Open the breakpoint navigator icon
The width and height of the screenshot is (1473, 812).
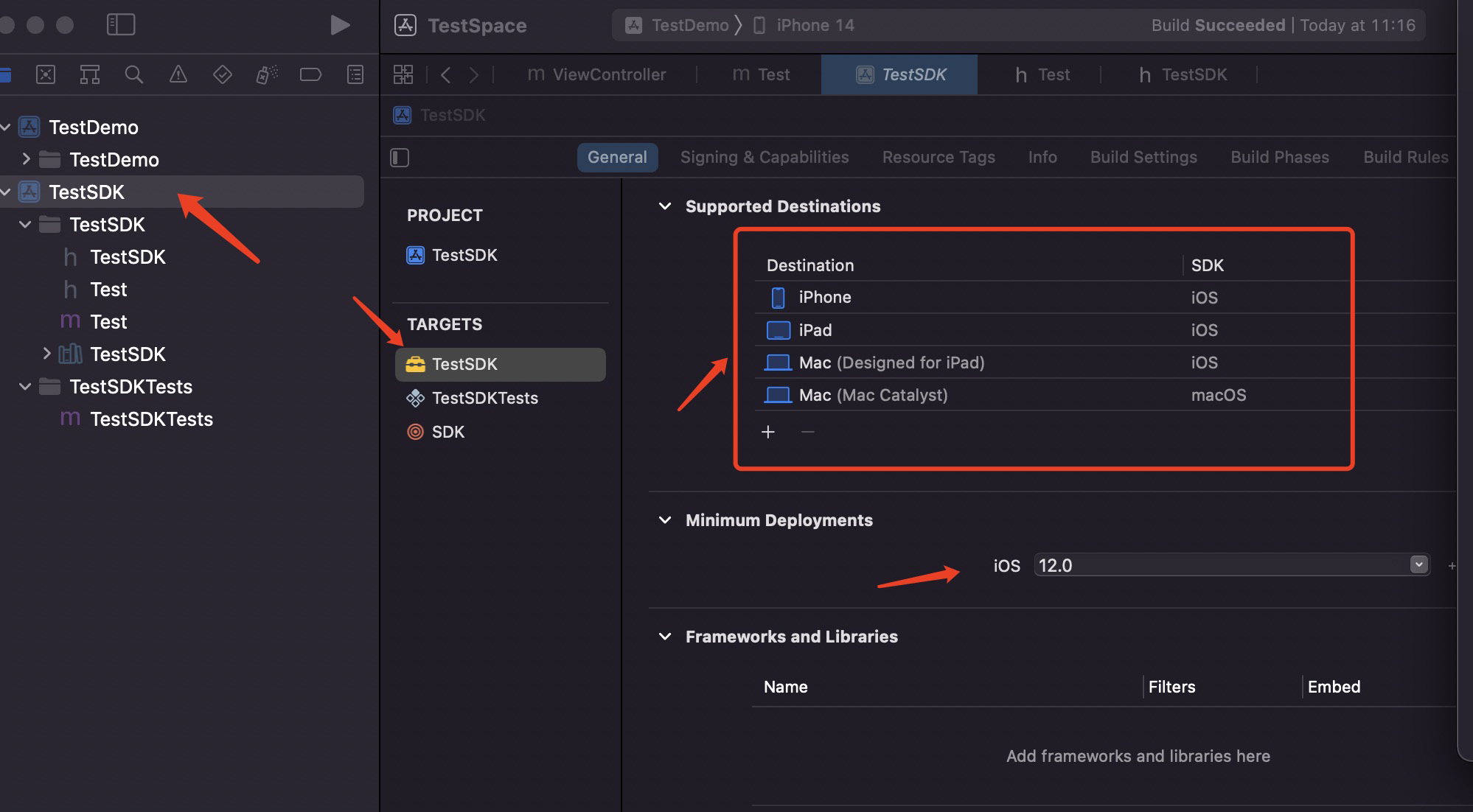pos(310,74)
